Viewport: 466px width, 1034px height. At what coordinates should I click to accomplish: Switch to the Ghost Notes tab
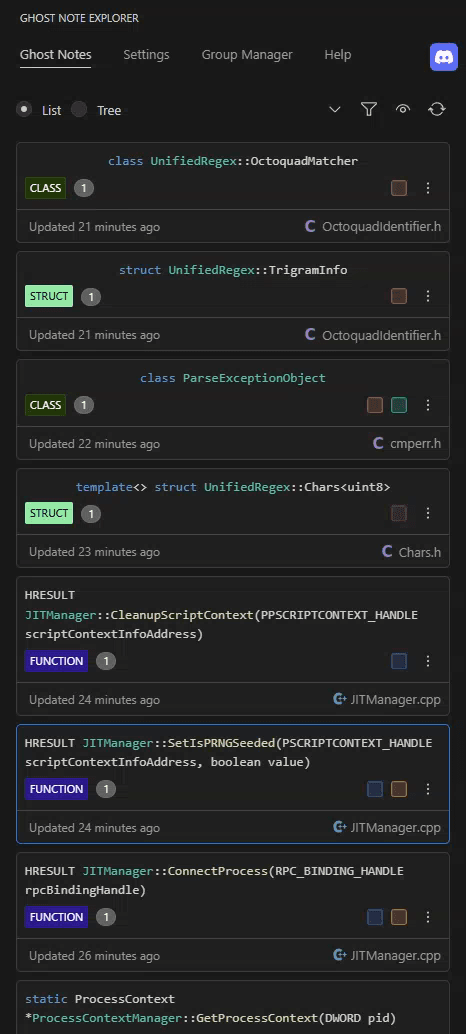click(55, 55)
